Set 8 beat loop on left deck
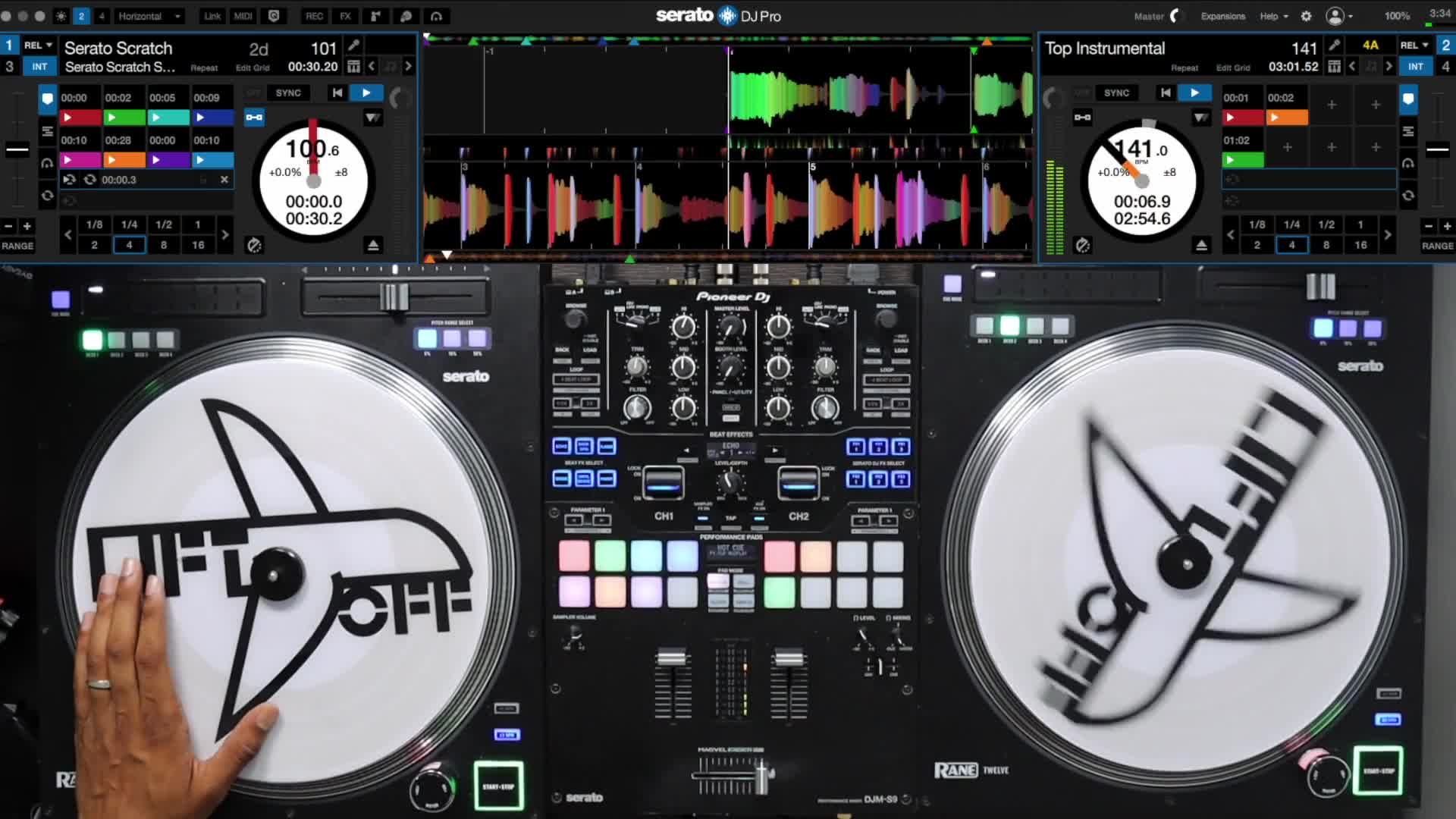The width and height of the screenshot is (1456, 819). [163, 245]
